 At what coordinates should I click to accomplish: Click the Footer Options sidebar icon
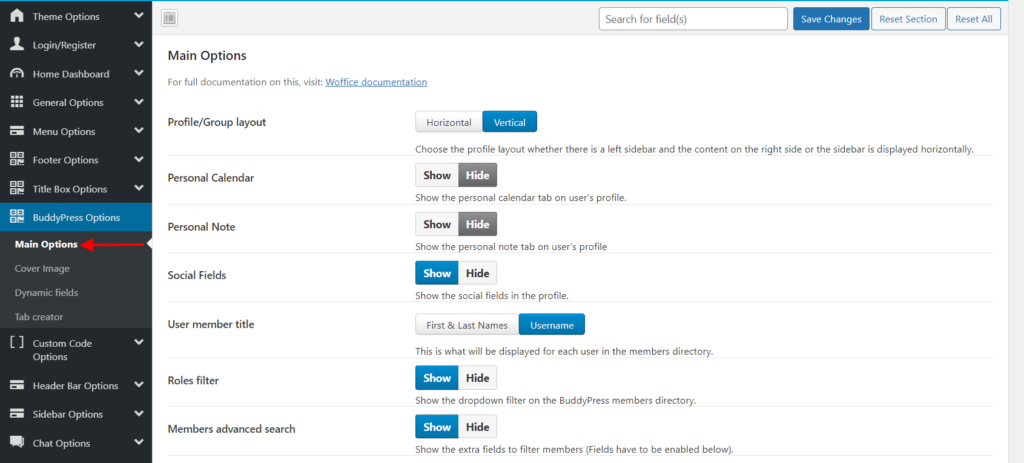16,159
